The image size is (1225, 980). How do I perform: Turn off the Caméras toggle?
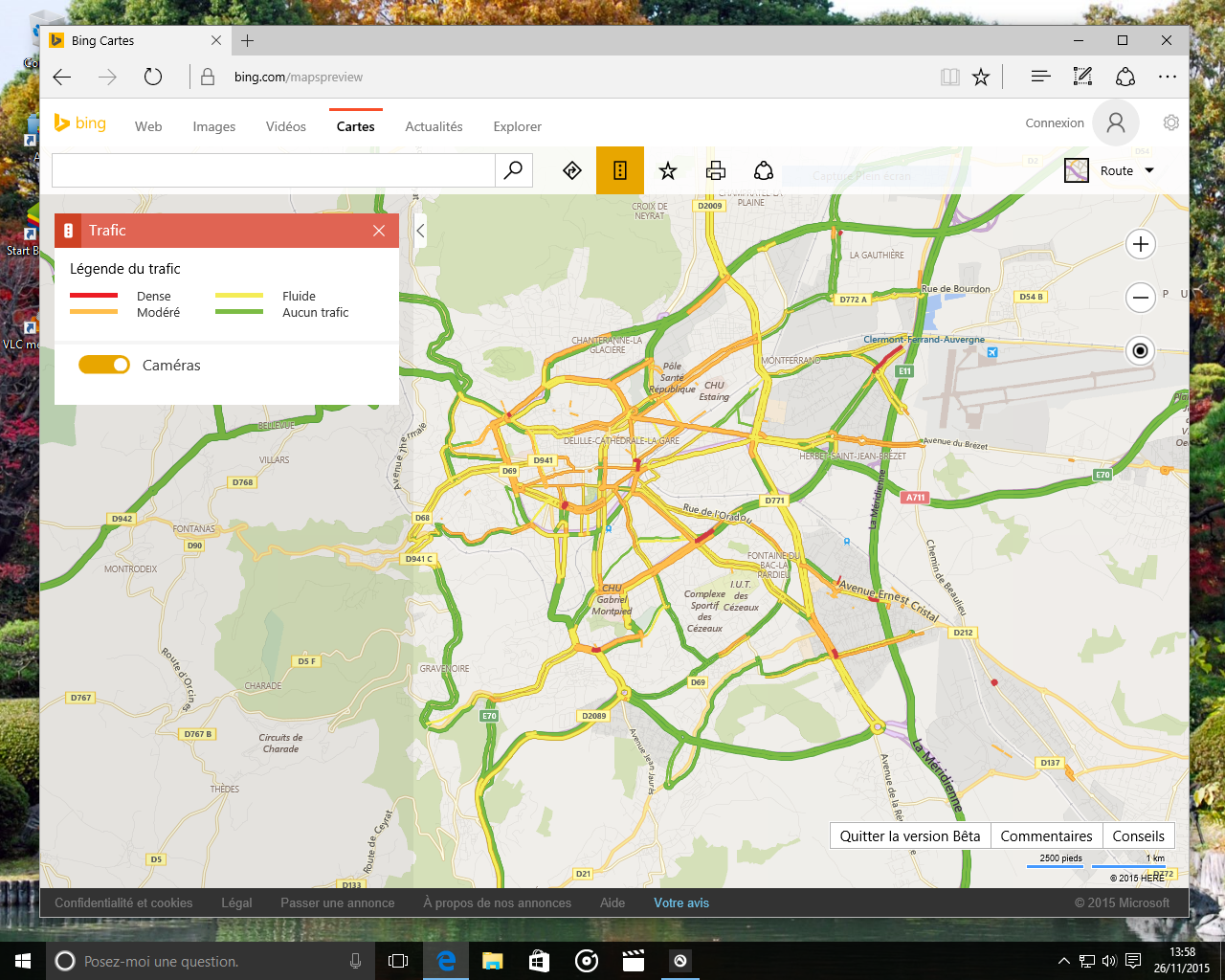(x=104, y=365)
